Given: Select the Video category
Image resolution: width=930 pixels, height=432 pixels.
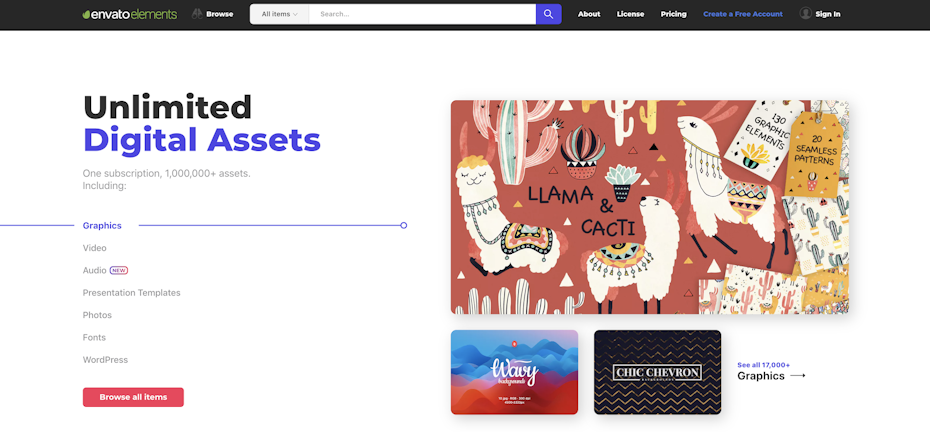Looking at the screenshot, I should point(95,248).
